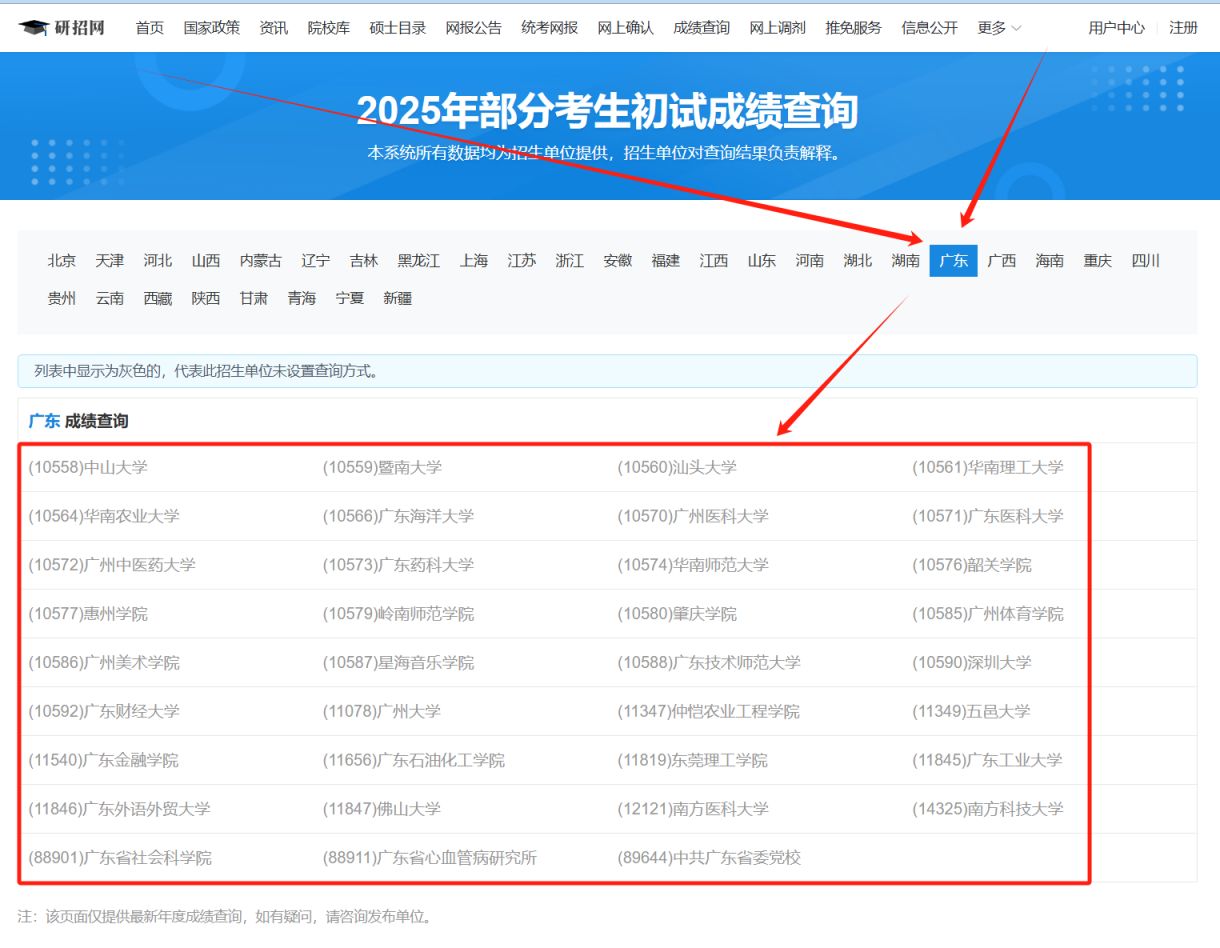Screen dimensions: 1220x948
Task: Open (10558)中山大学 entry
Action: [x=88, y=467]
